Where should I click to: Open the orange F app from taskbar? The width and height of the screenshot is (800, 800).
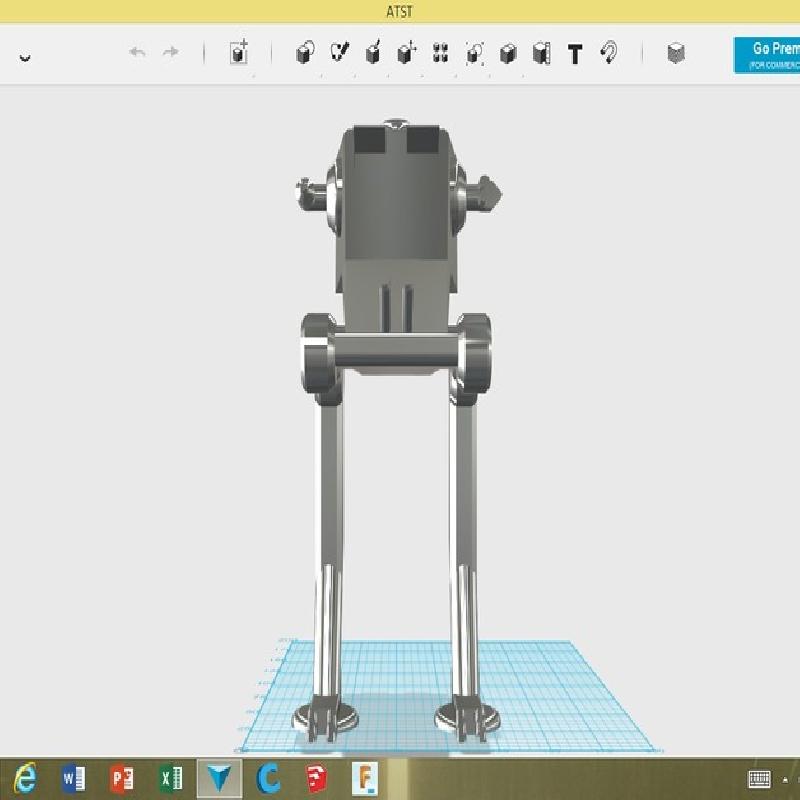point(365,779)
